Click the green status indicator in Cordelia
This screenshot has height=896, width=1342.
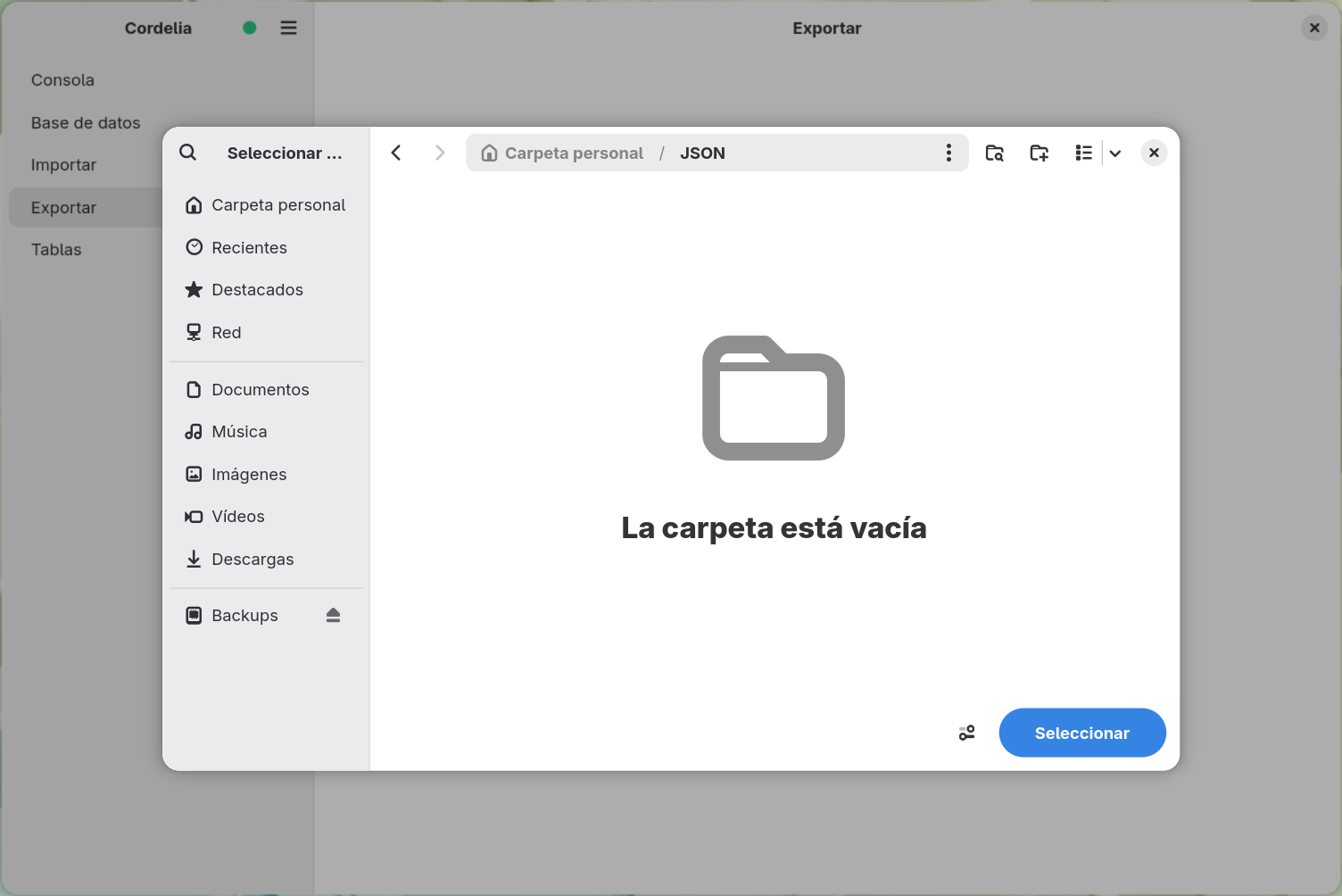coord(250,28)
